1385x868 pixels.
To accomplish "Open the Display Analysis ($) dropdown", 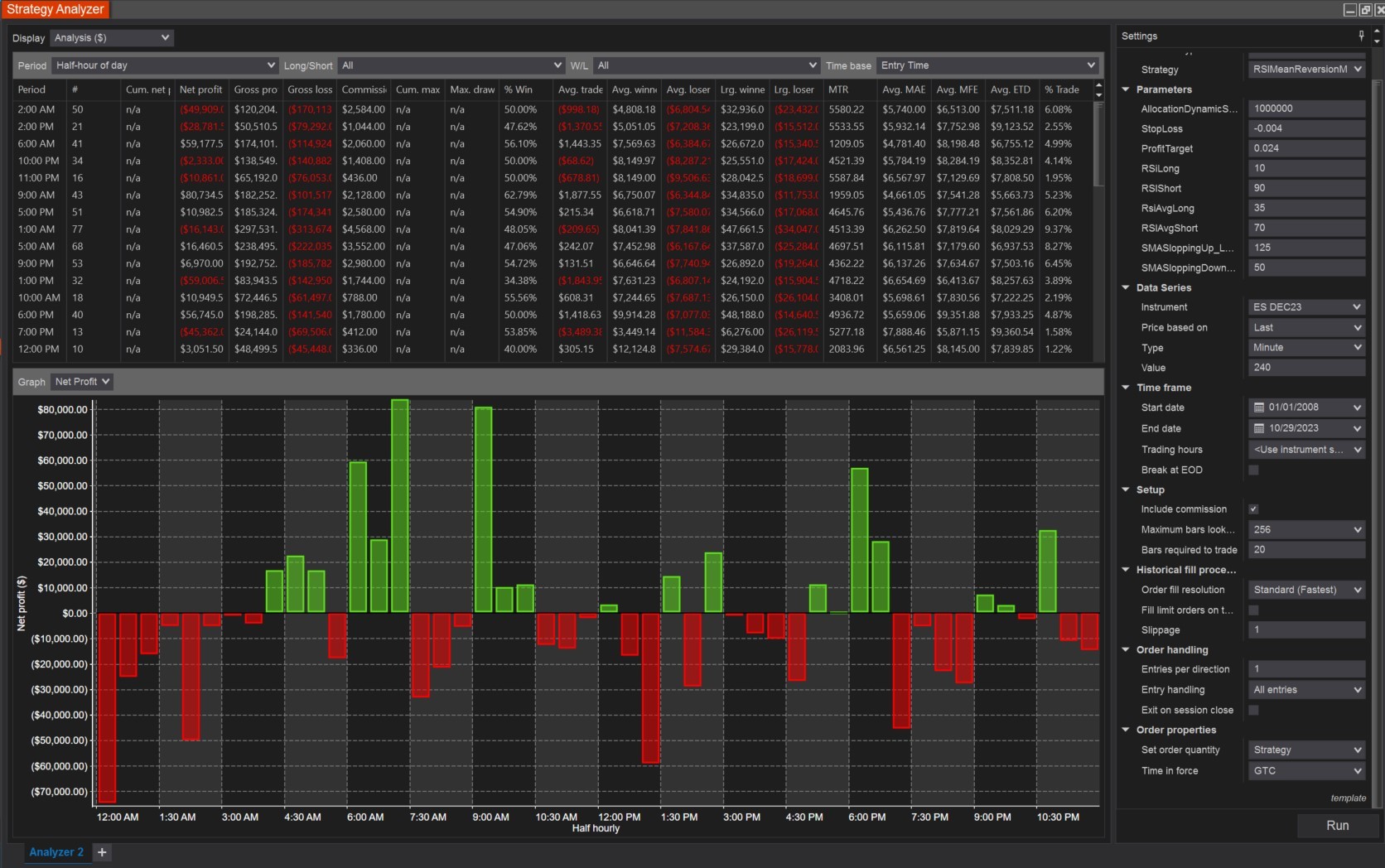I will coord(112,38).
